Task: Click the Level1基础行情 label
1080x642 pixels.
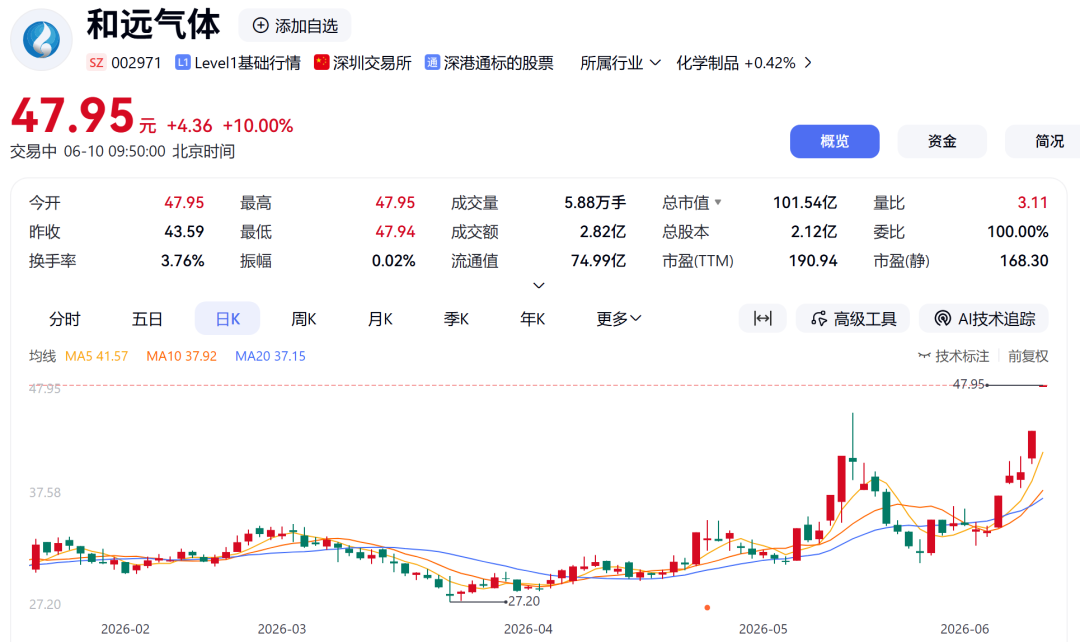Action: (247, 63)
